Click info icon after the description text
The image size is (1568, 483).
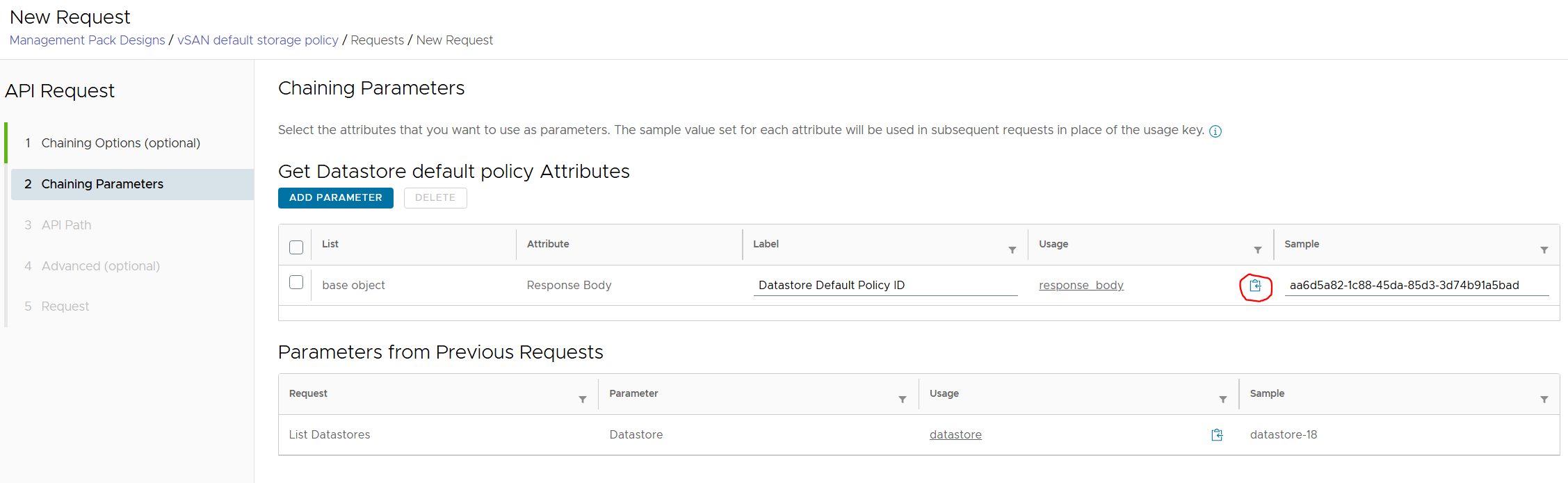coord(1215,131)
